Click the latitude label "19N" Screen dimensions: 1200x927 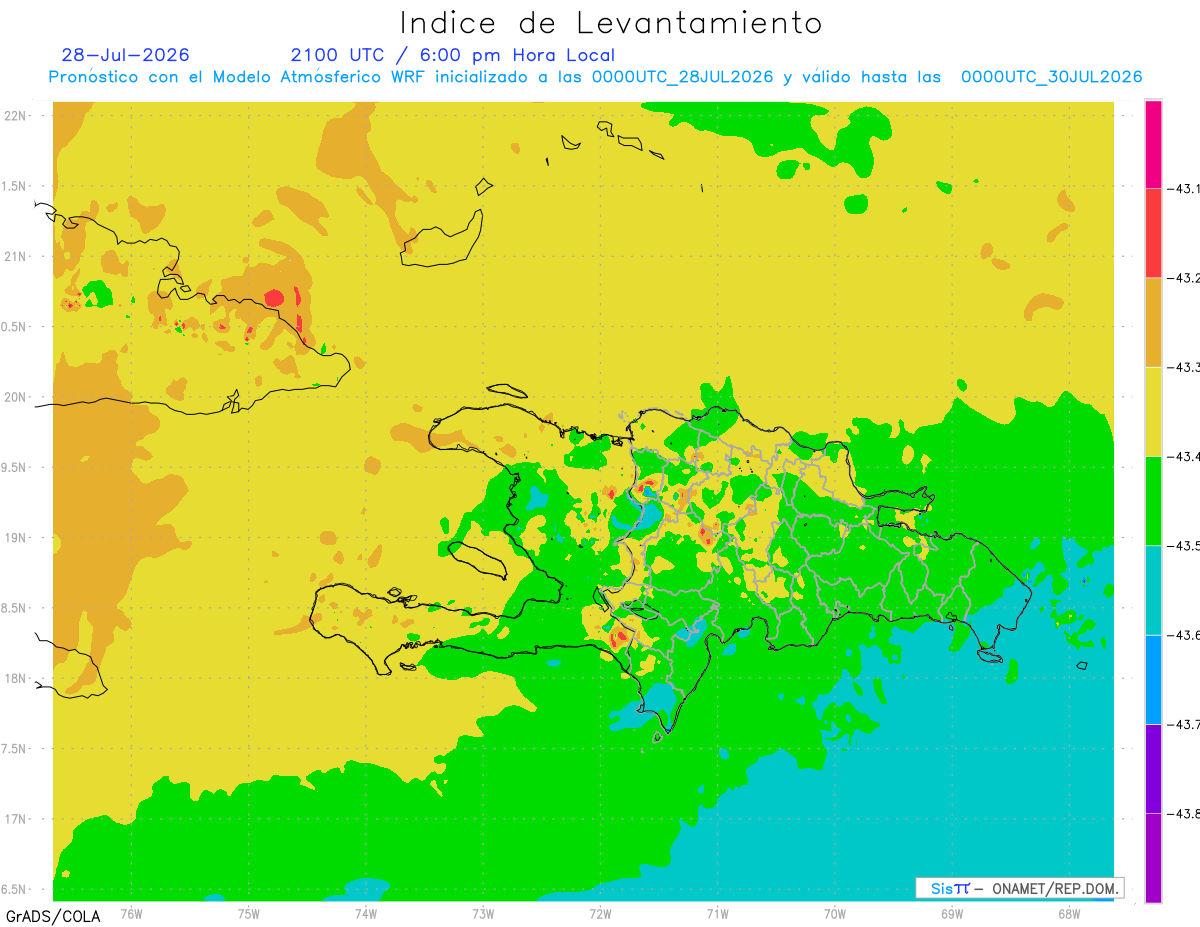16,538
